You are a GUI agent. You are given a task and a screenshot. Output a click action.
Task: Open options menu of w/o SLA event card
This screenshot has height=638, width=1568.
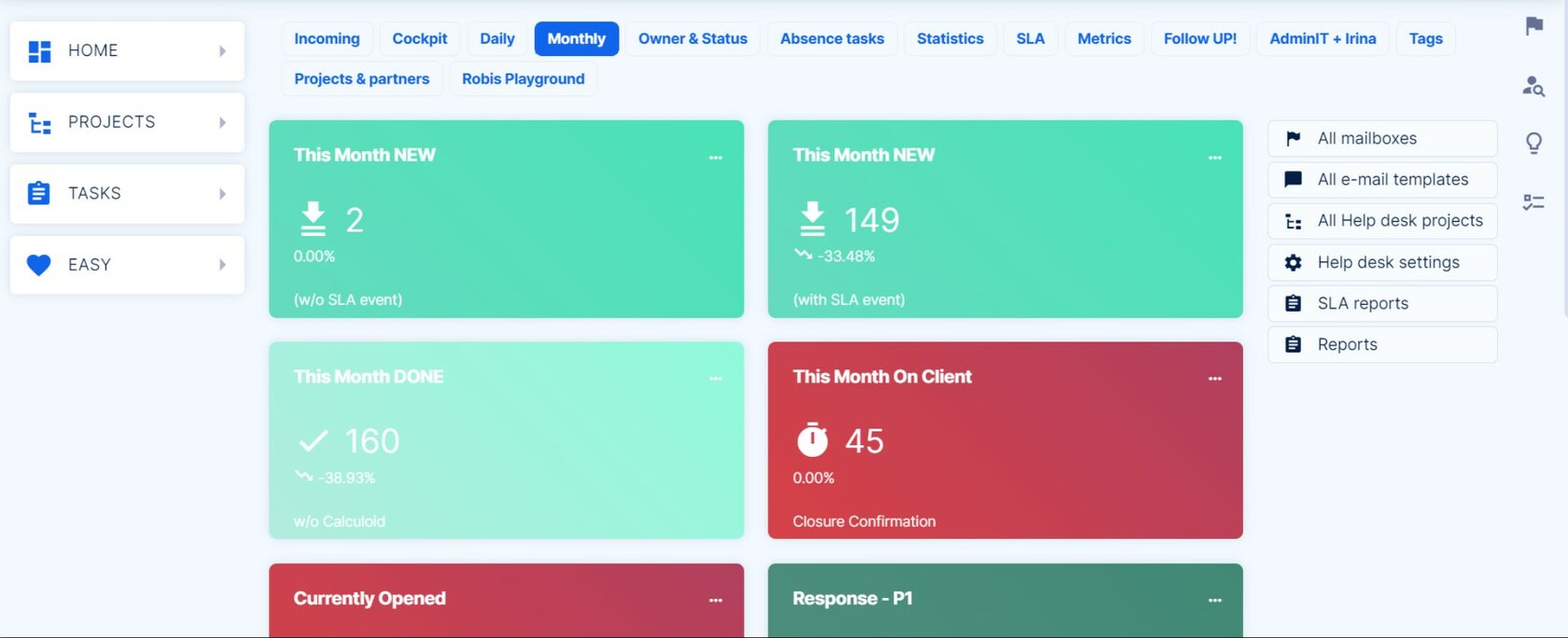(x=716, y=158)
